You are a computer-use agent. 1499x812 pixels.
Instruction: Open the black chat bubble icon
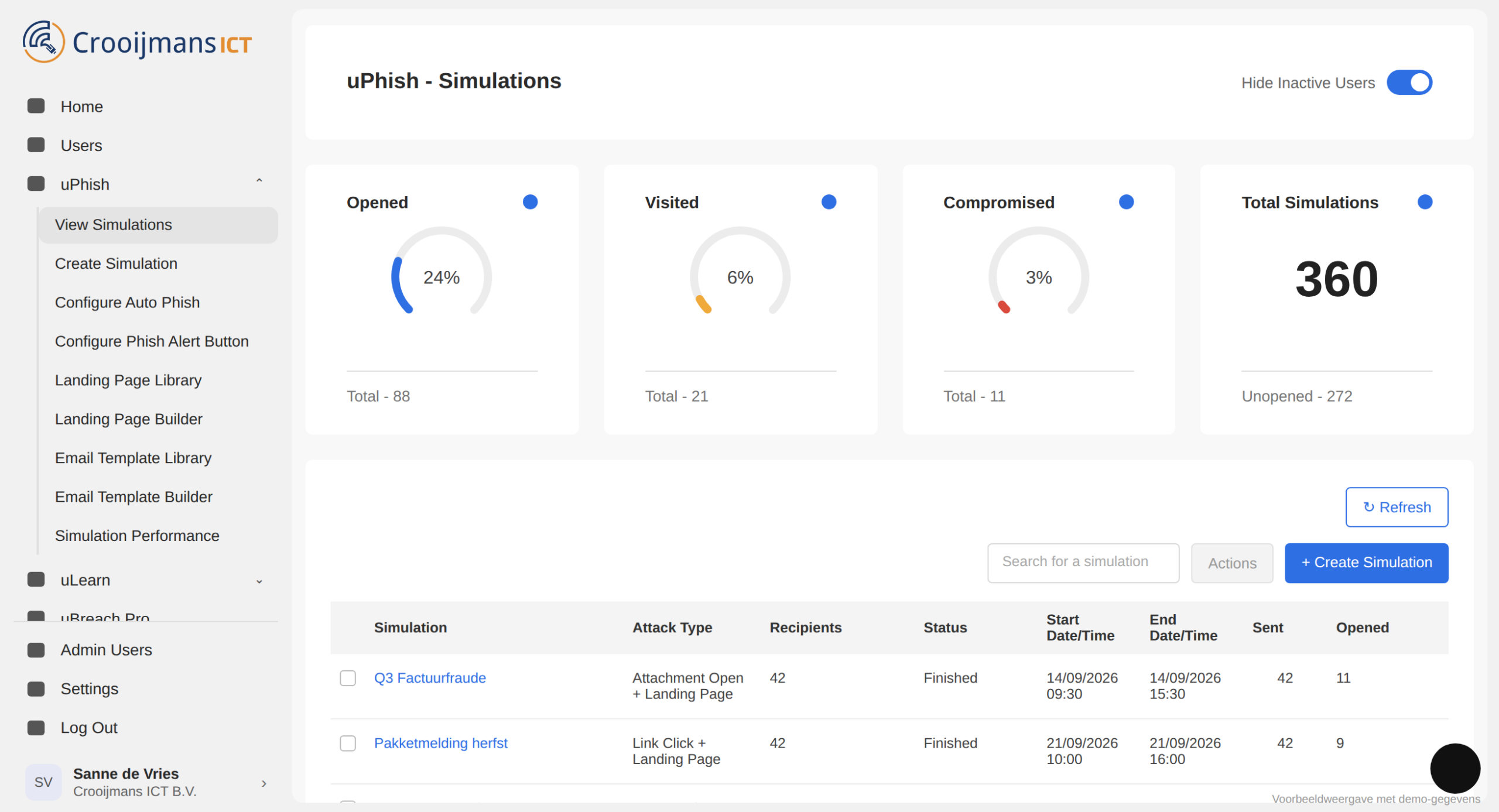(1455, 768)
